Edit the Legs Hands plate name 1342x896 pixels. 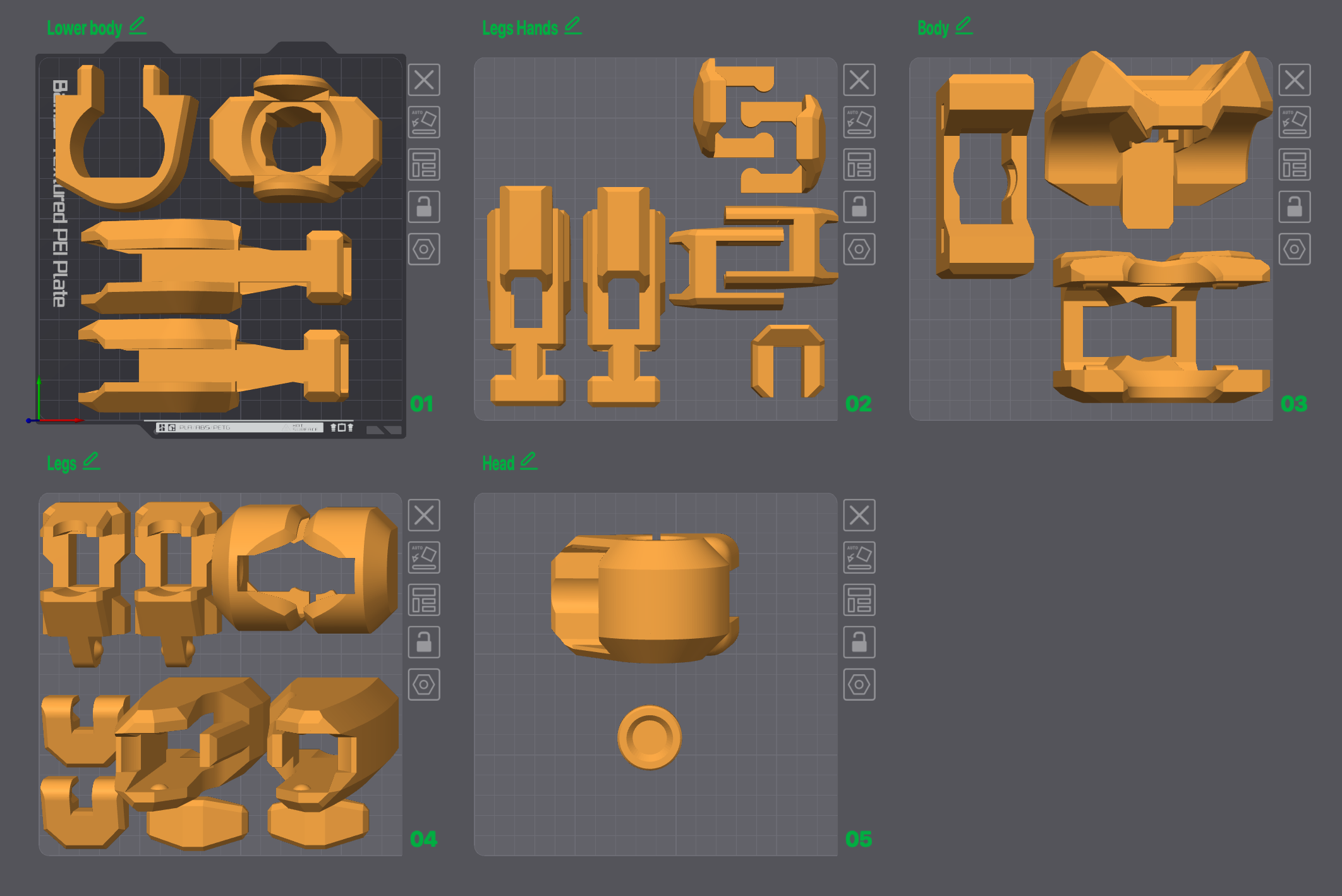pyautogui.click(x=573, y=26)
